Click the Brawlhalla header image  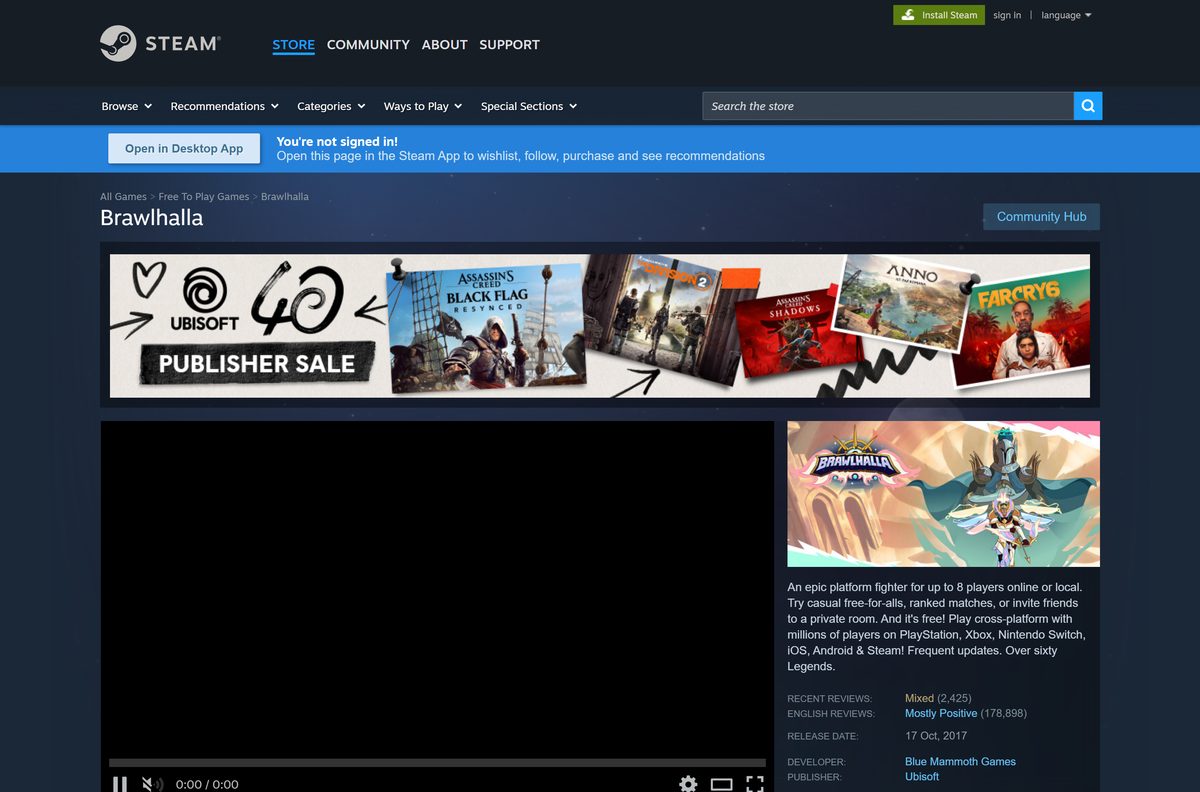click(x=943, y=494)
